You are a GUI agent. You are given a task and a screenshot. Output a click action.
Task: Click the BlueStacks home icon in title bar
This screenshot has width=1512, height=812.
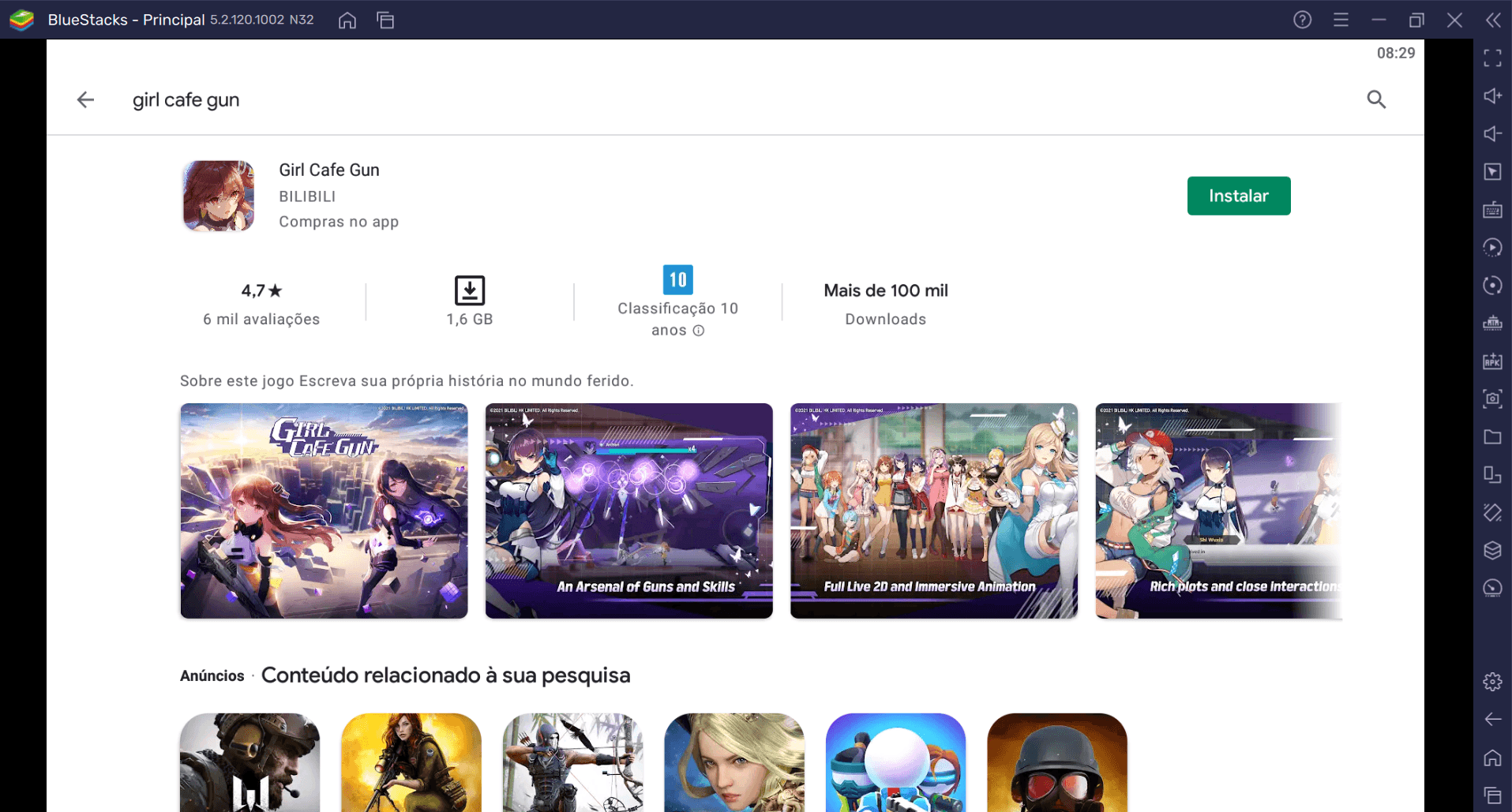pyautogui.click(x=347, y=20)
